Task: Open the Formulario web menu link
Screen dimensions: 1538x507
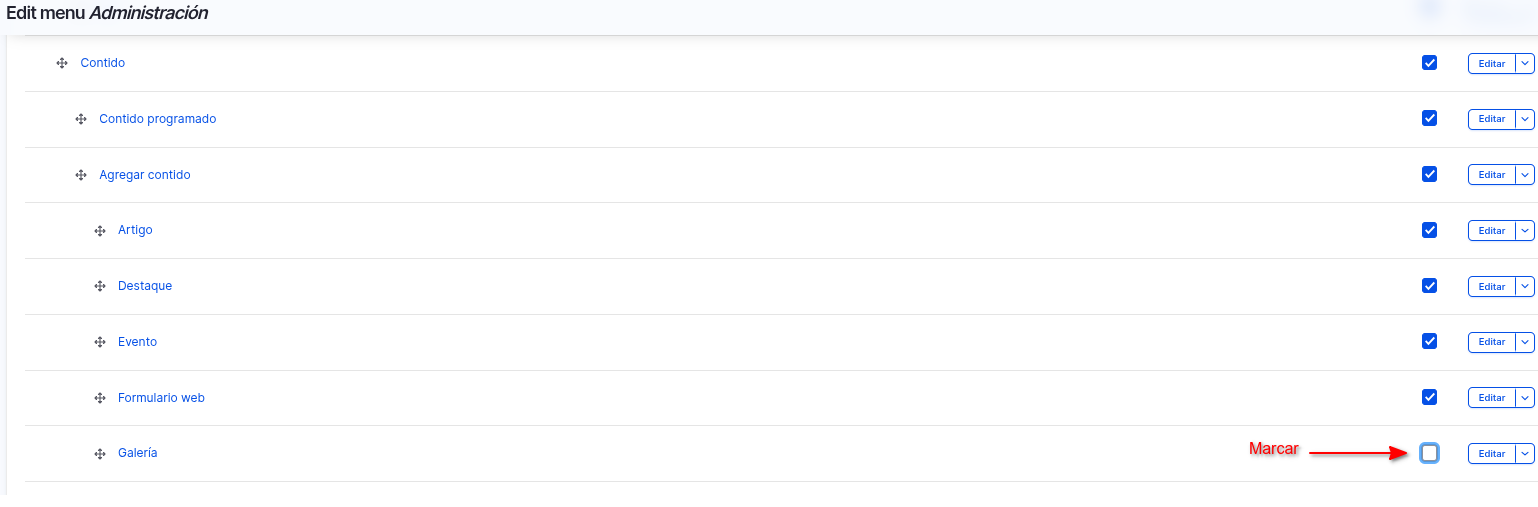Action: (161, 398)
